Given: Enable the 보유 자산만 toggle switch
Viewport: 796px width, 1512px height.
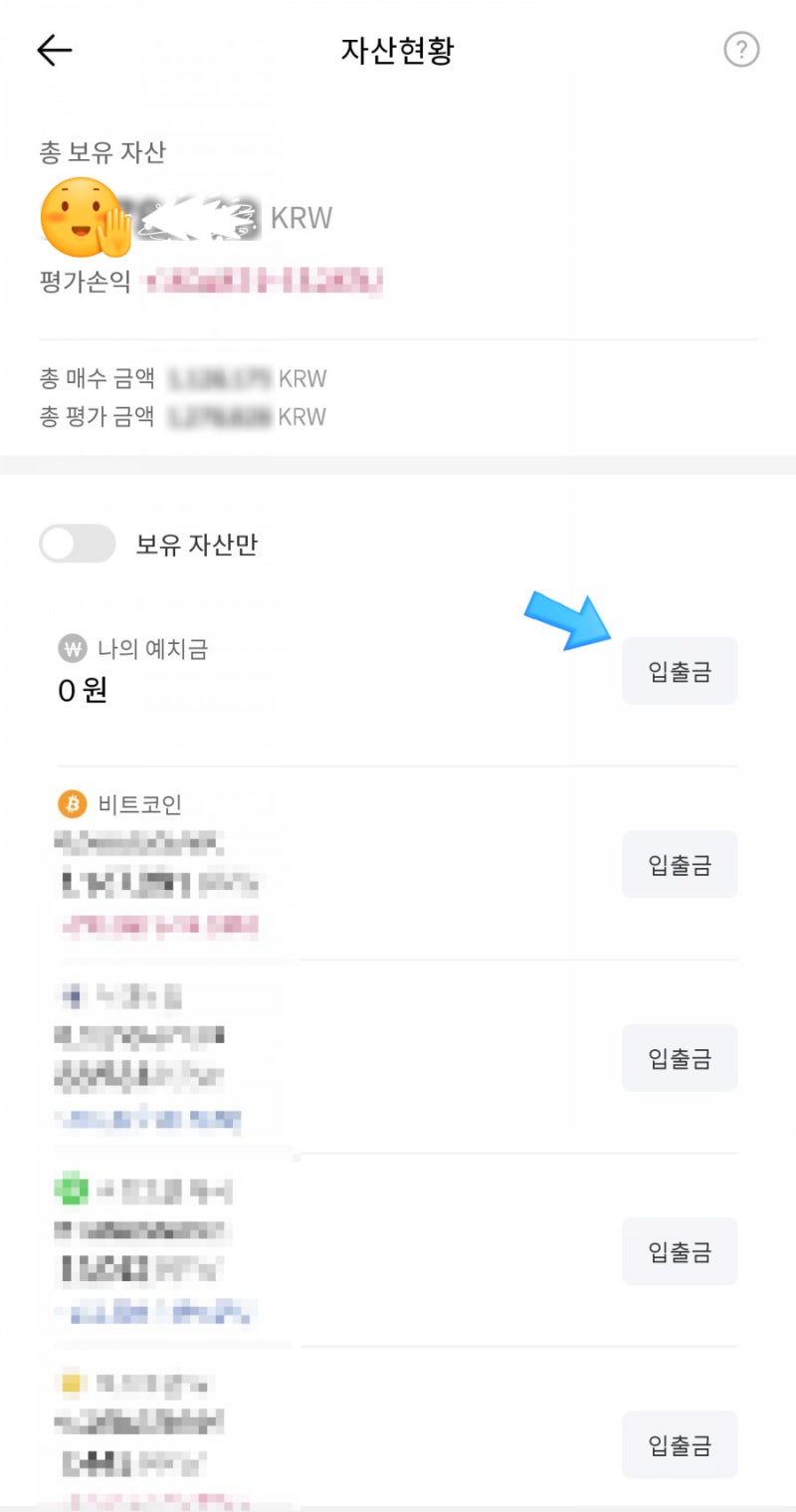Looking at the screenshot, I should (77, 543).
